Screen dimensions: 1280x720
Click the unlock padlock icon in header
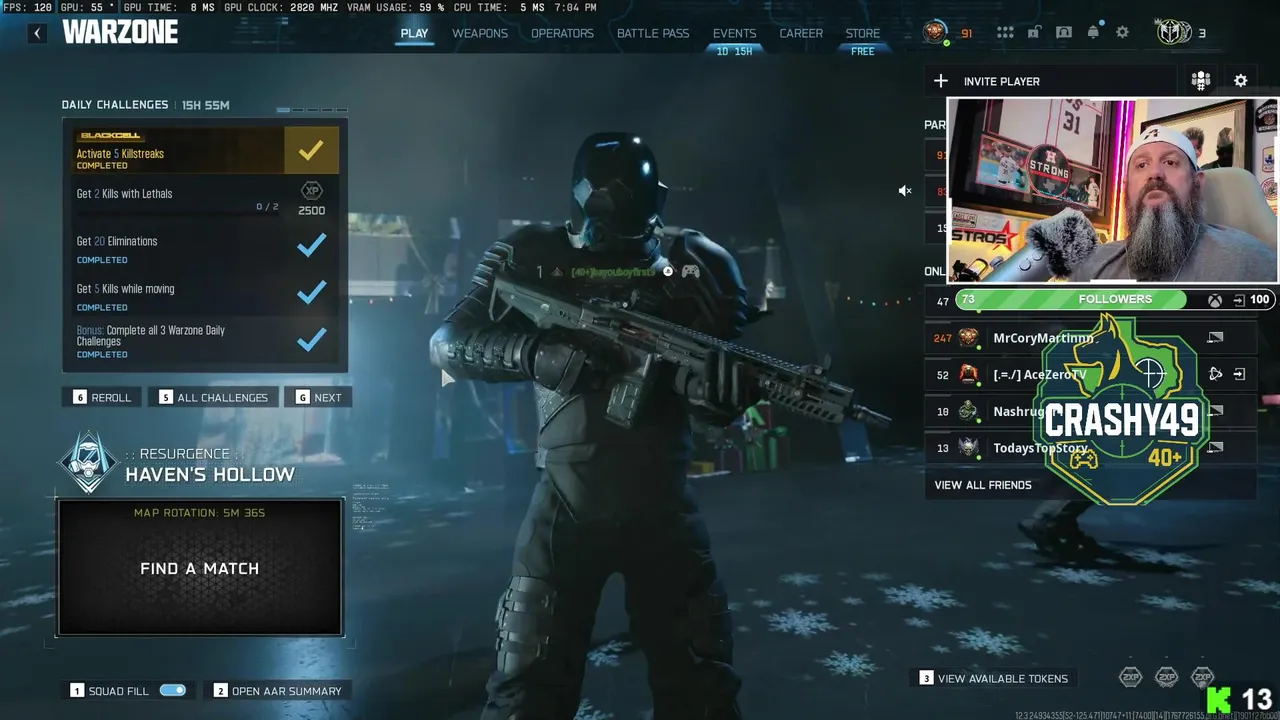1034,33
